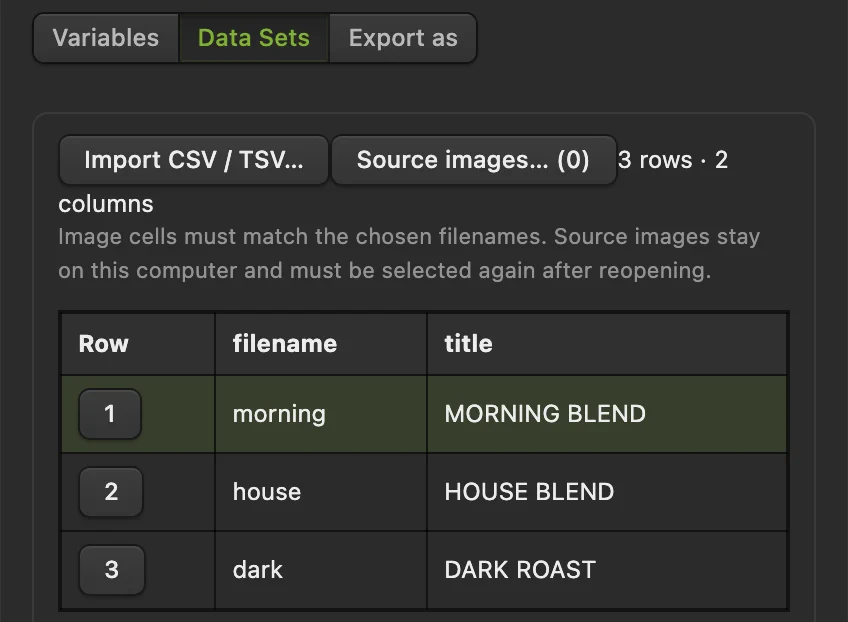Select the 'HOUSE BLEND' title cell
848x622 pixels.
tap(607, 492)
